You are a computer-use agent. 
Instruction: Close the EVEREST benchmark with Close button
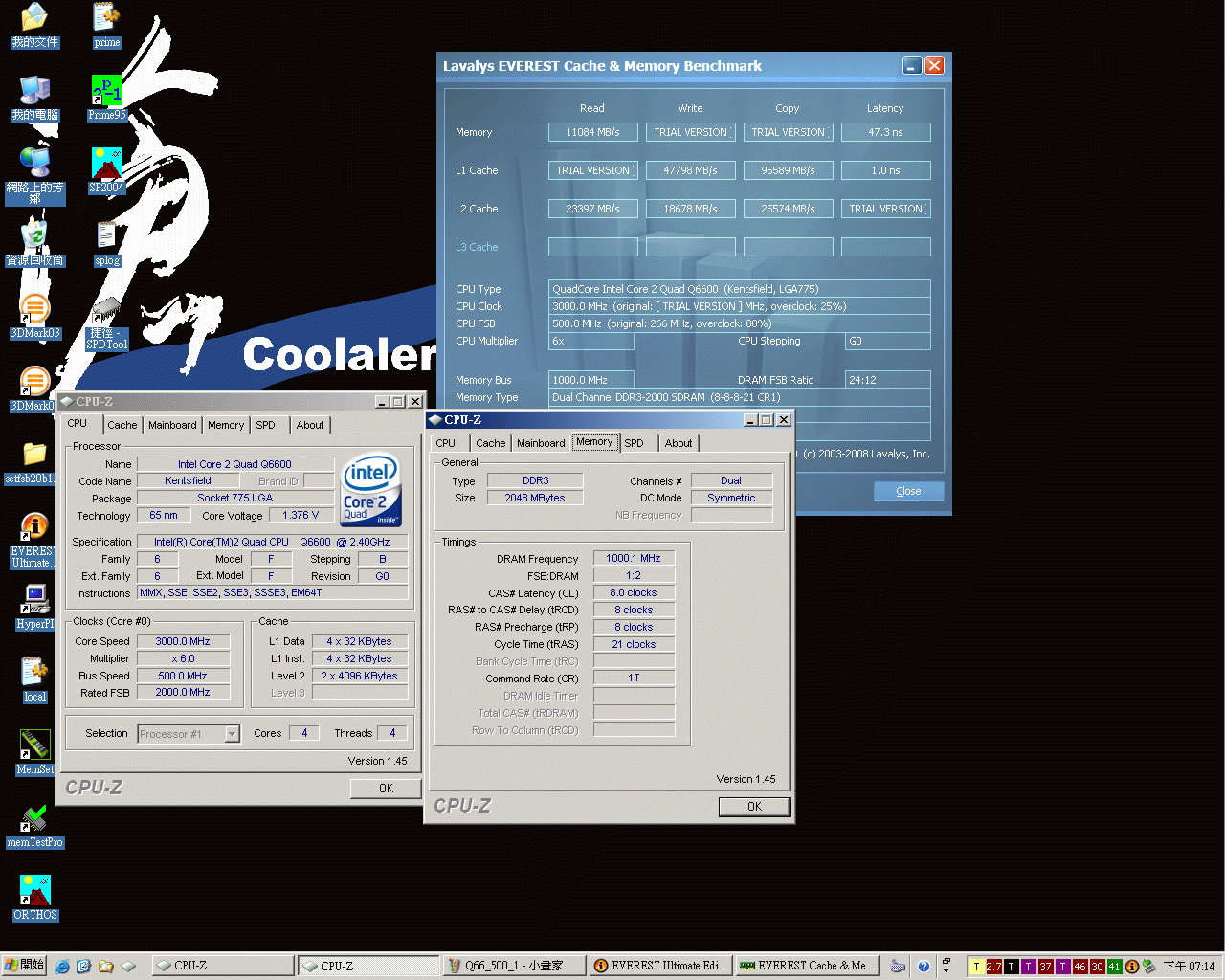909,491
